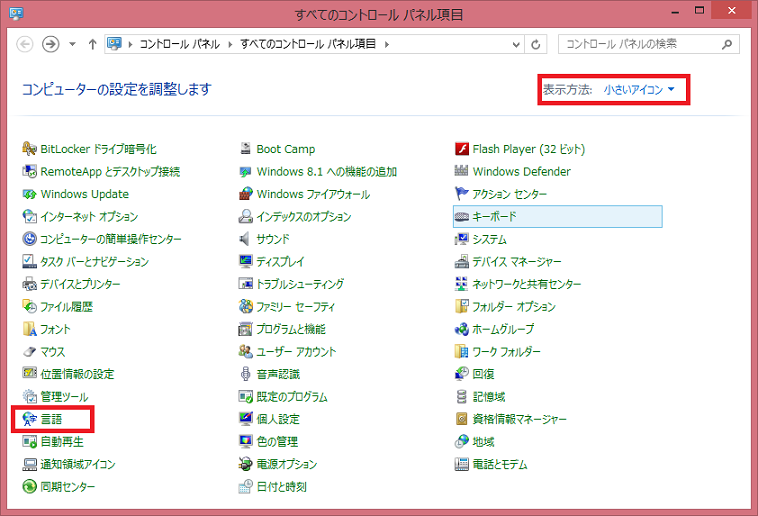Screen dimensions: 758x516
Task: Open the 資格情報マネージャー link
Action: [519, 419]
